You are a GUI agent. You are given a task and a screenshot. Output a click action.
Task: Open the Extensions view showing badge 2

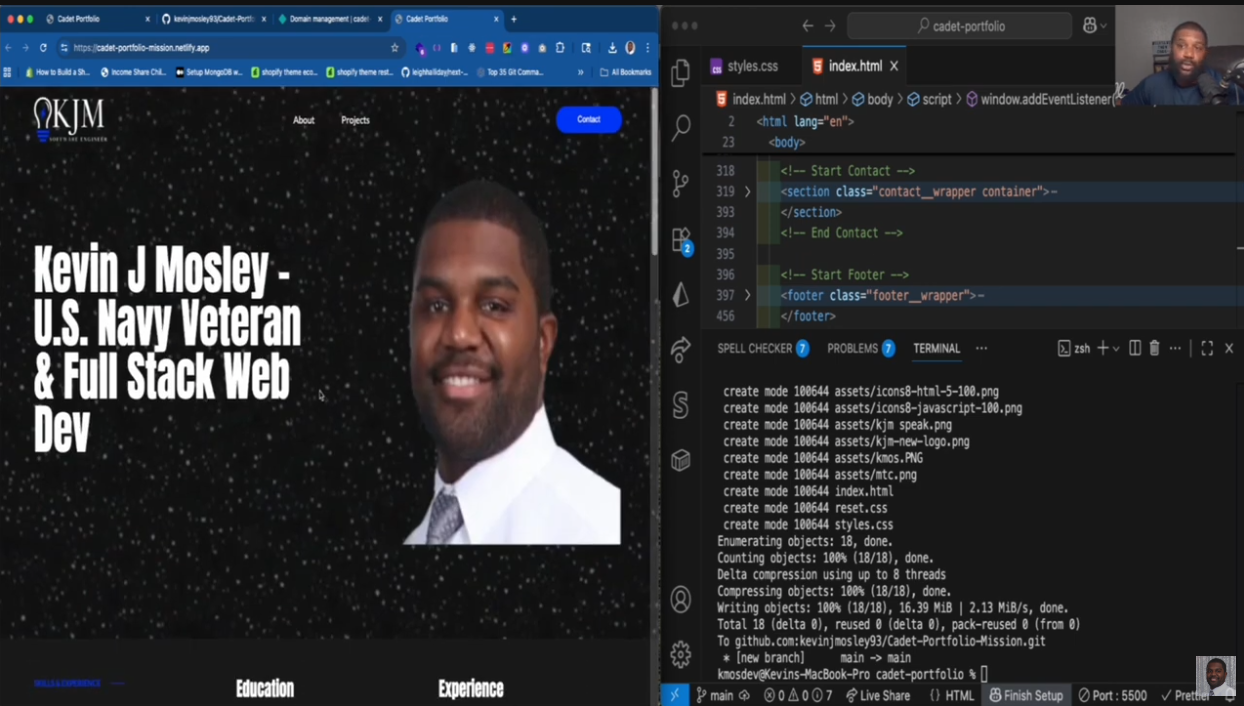[681, 240]
